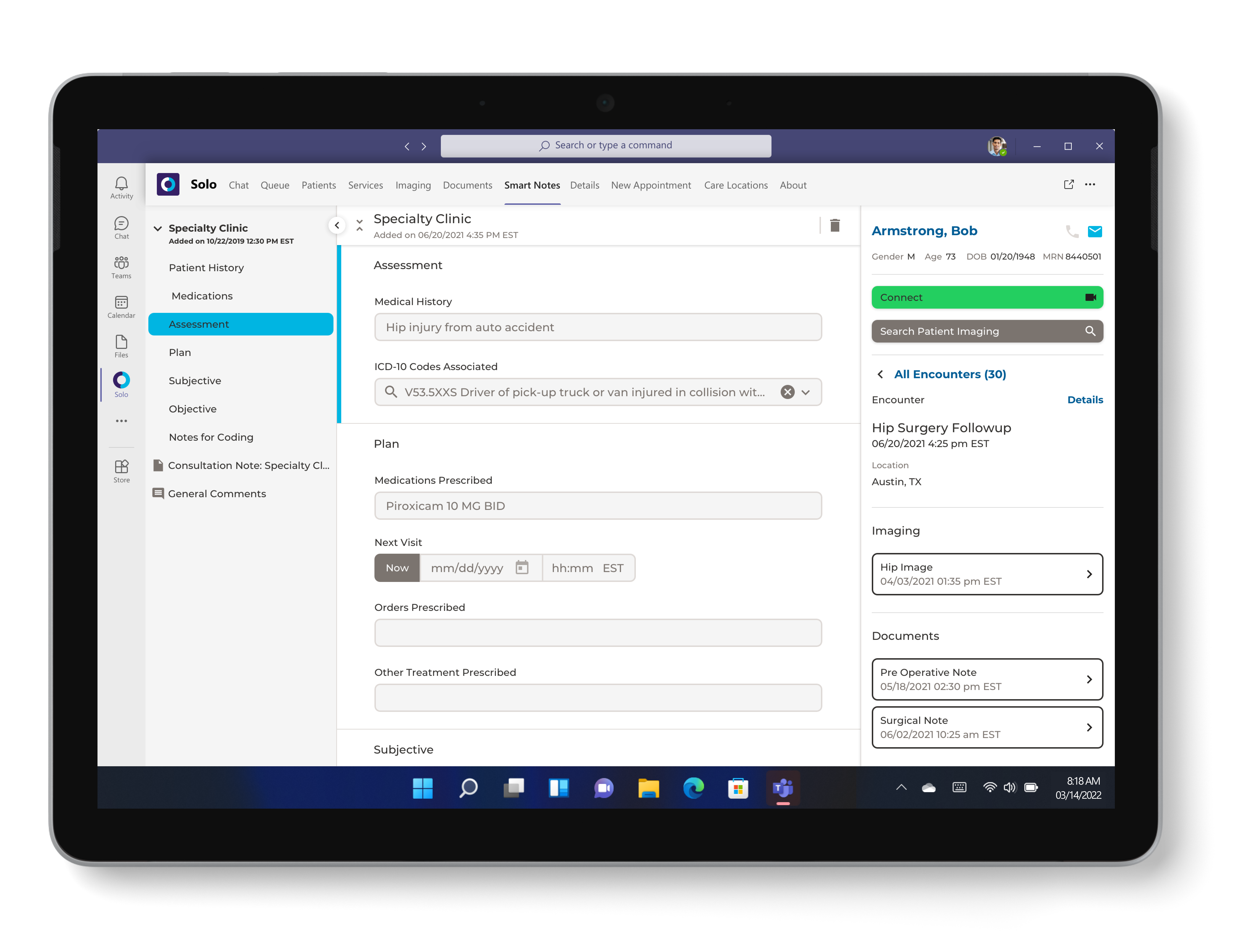This screenshot has height=952, width=1242.
Task: Click the Smart Notes tab
Action: point(532,185)
